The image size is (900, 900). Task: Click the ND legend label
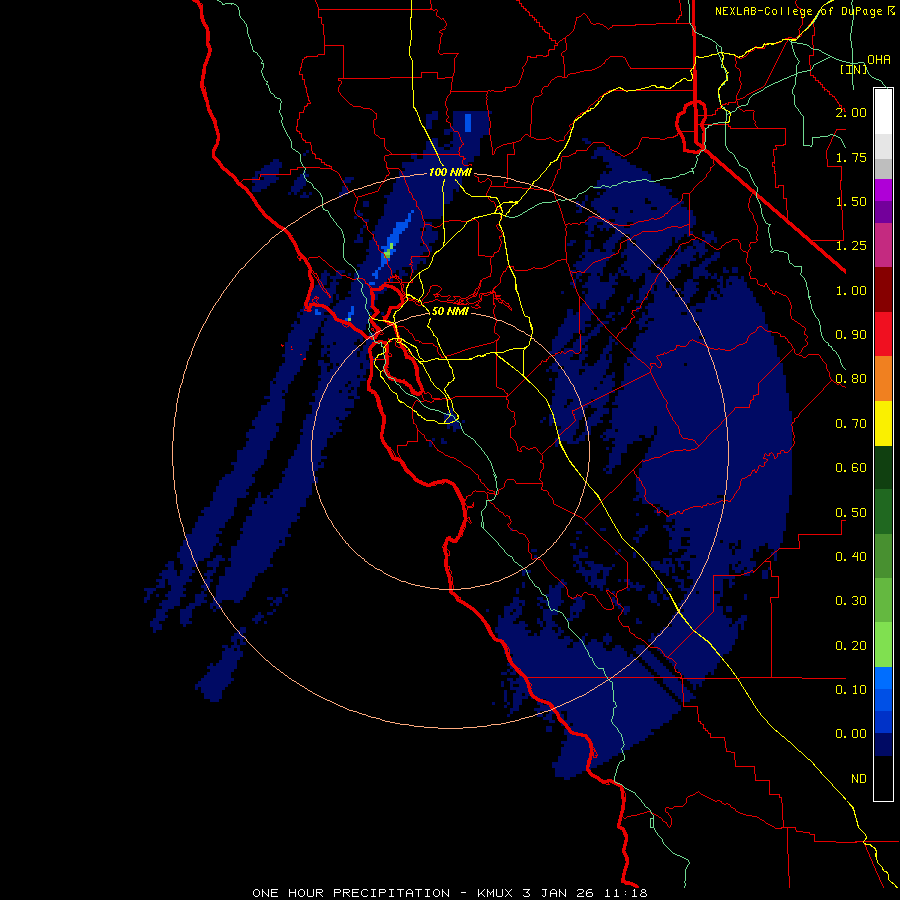point(859,779)
